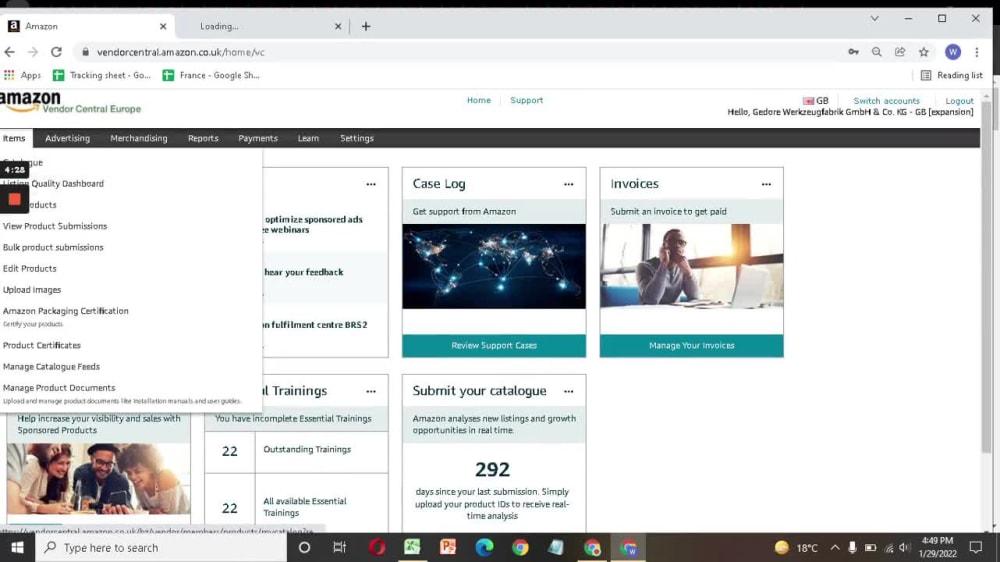The height and width of the screenshot is (562, 1000).
Task: Open the notification center icon
Action: tap(975, 547)
